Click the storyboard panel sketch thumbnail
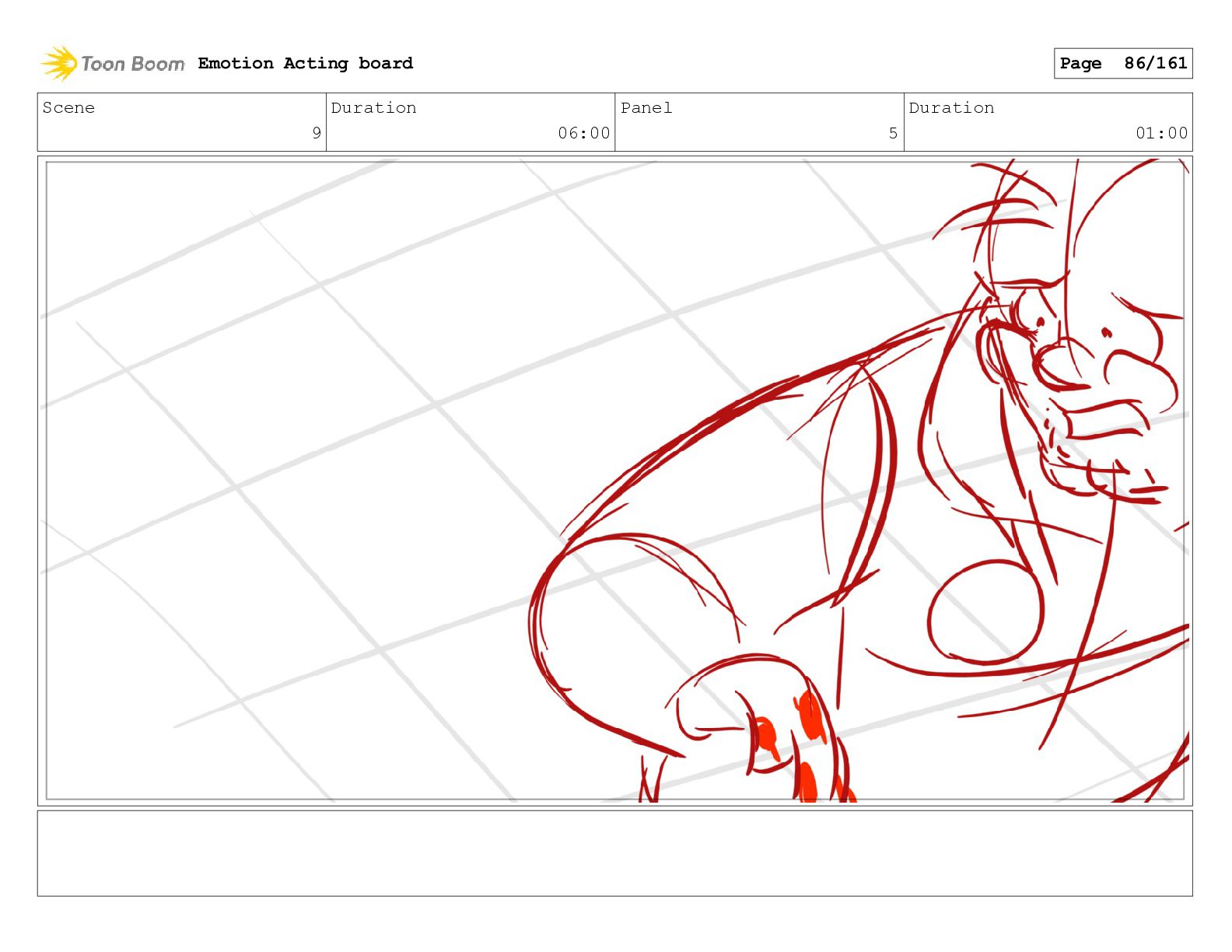The width and height of the screenshot is (1232, 952). click(615, 481)
